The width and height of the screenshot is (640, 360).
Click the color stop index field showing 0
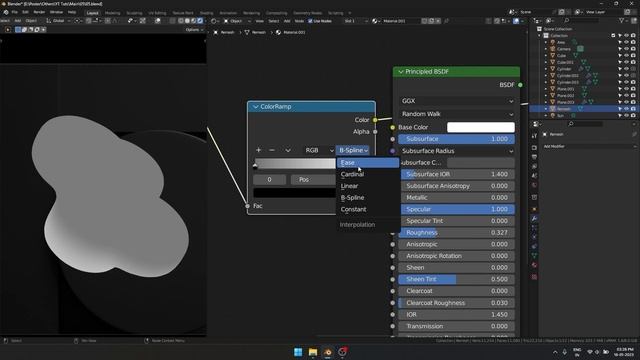pos(269,180)
